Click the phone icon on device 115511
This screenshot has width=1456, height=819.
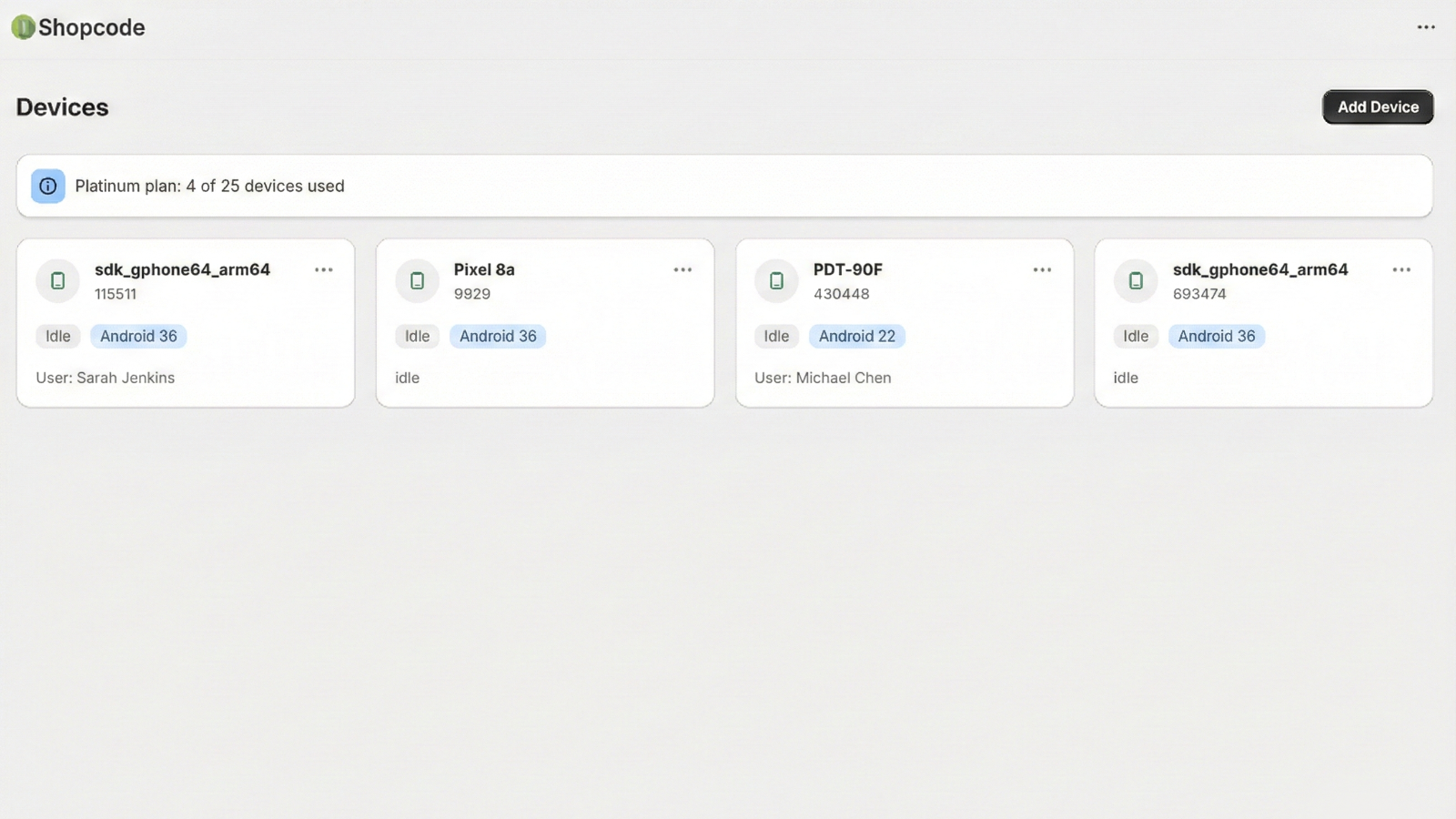(x=57, y=280)
